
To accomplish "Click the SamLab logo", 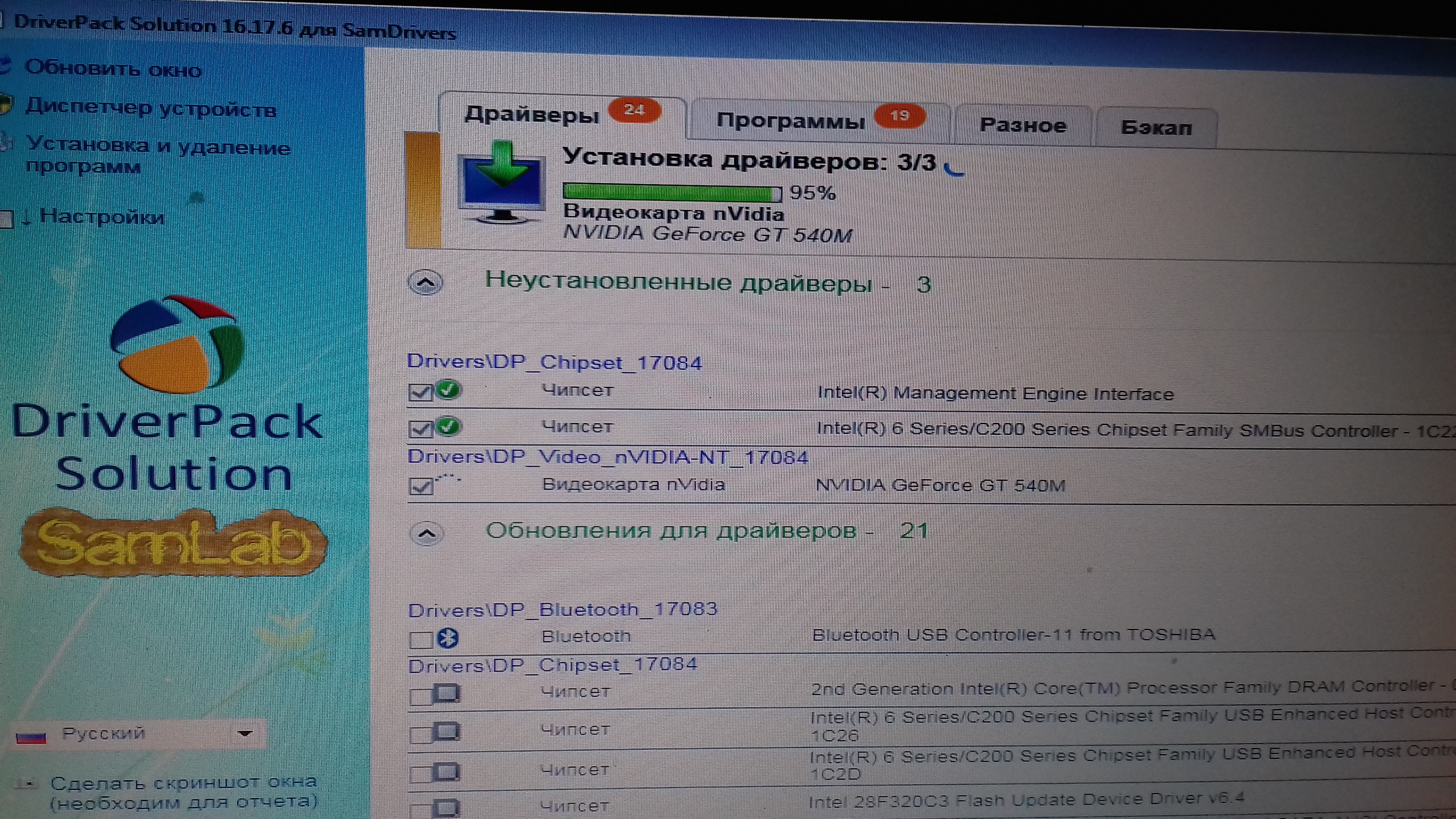I will click(174, 542).
